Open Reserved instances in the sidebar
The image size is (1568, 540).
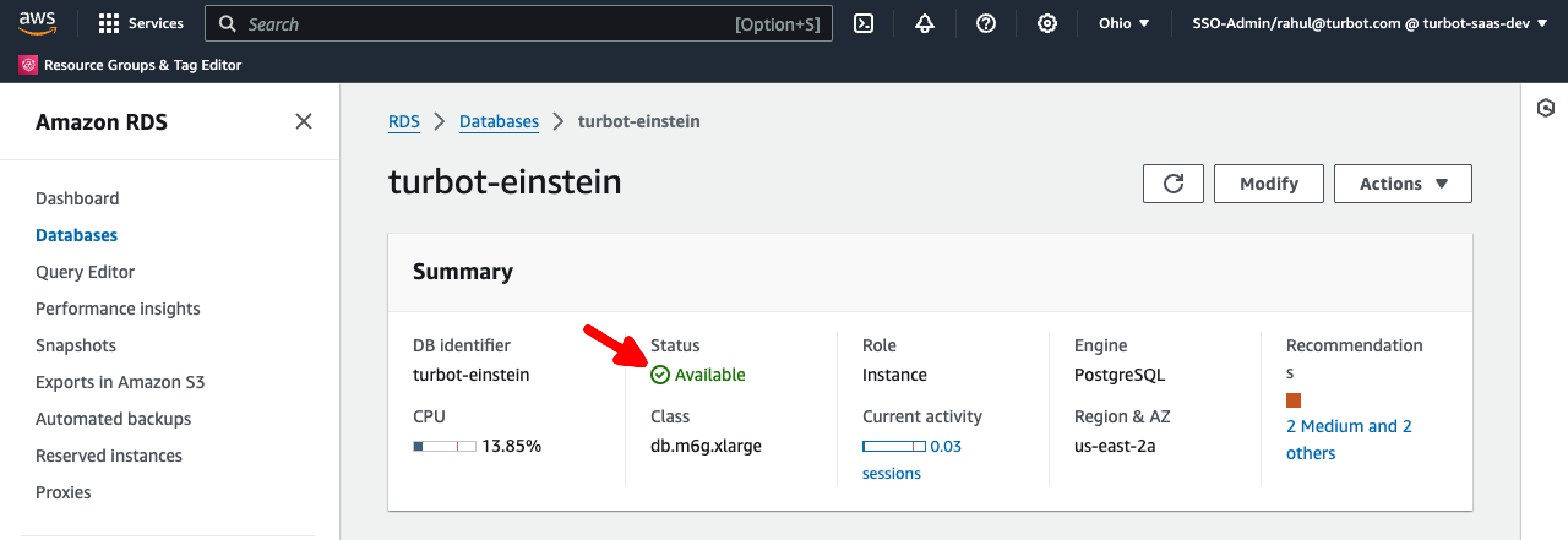point(108,456)
